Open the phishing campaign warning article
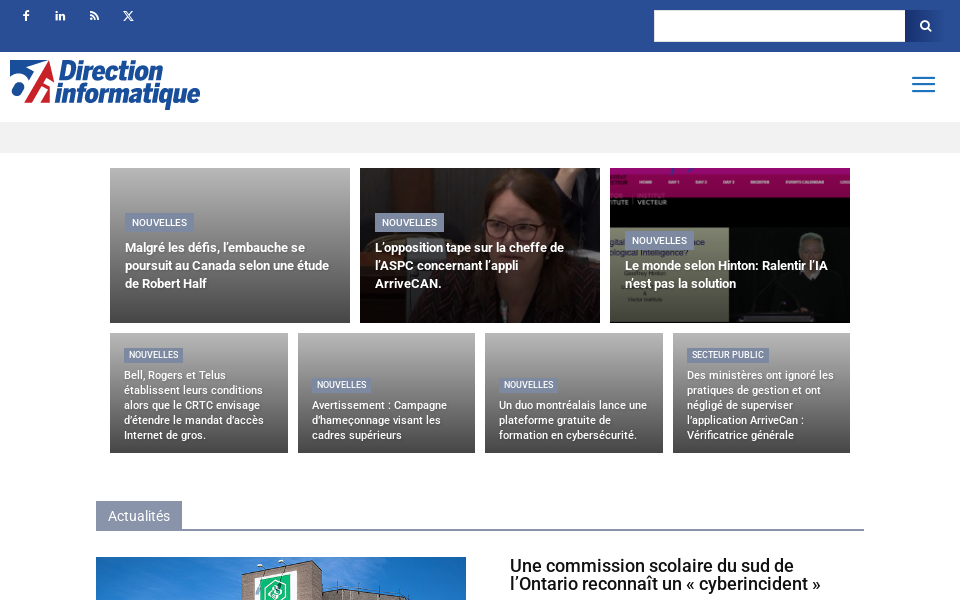 [380, 420]
